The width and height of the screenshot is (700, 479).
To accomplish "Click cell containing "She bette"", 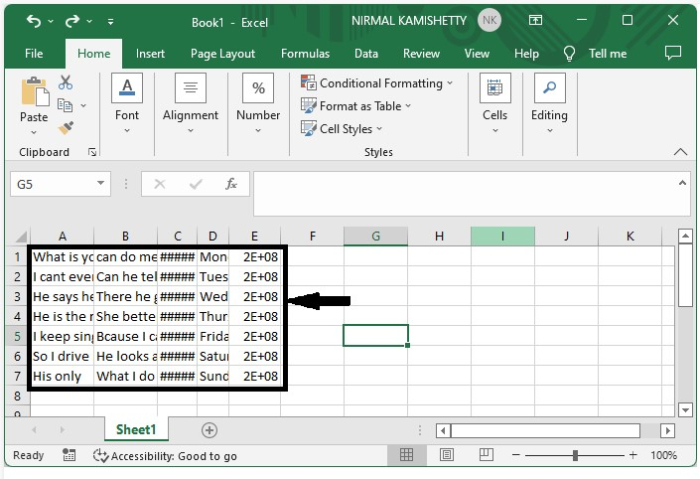I will pos(125,317).
